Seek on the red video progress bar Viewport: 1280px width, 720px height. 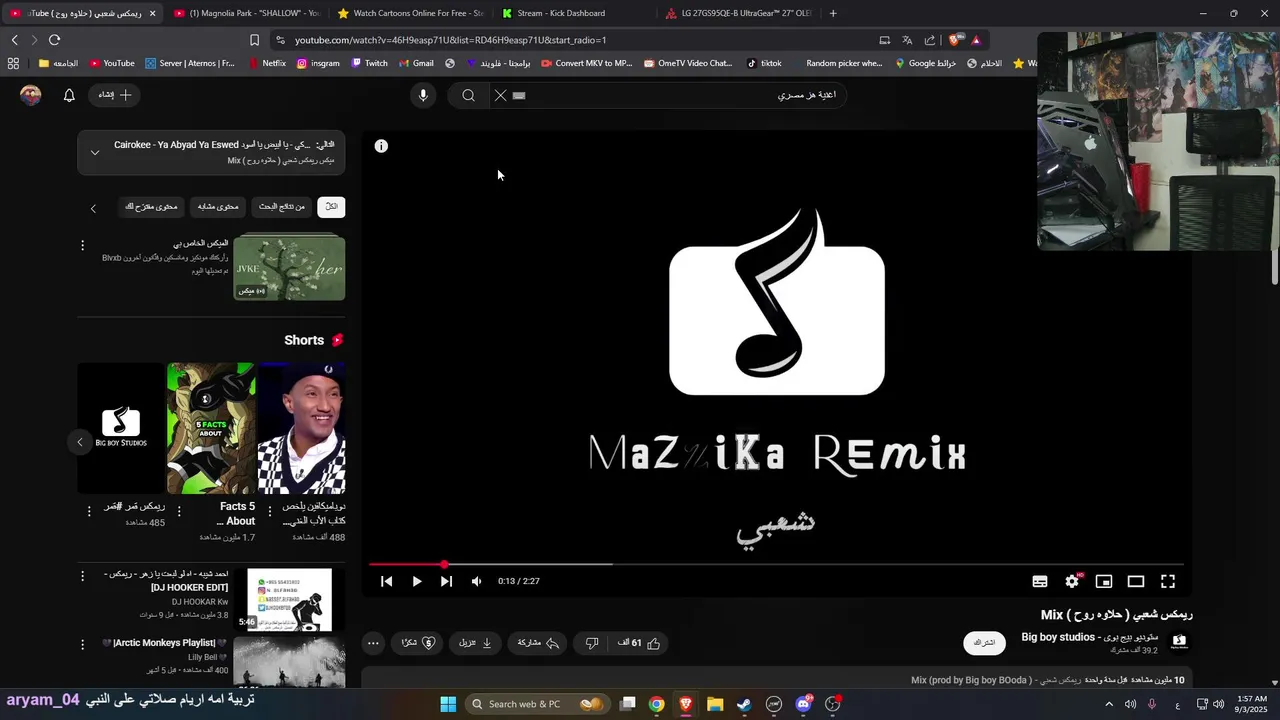[776, 564]
